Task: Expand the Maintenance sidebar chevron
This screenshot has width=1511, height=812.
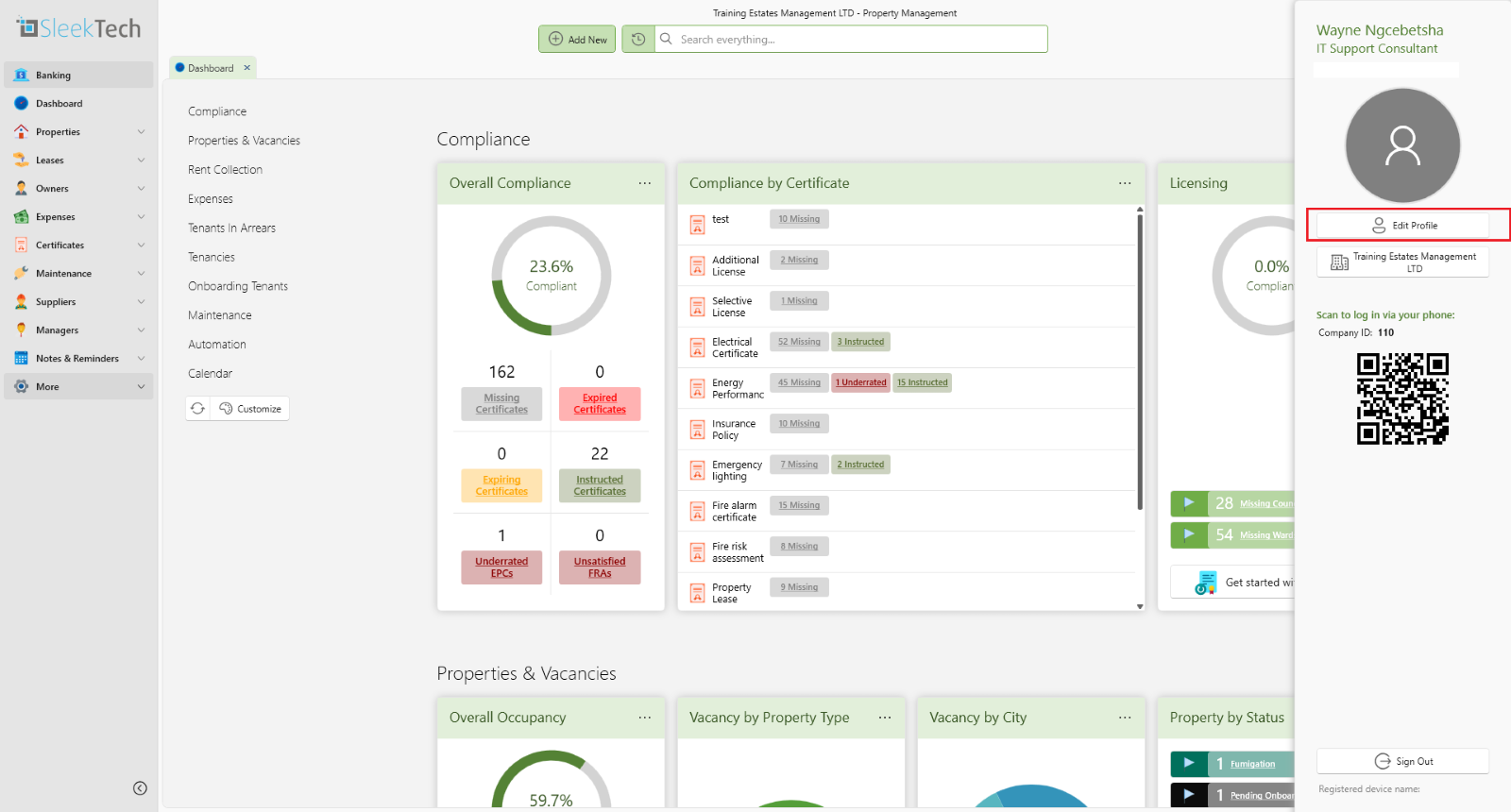Action: tap(141, 273)
